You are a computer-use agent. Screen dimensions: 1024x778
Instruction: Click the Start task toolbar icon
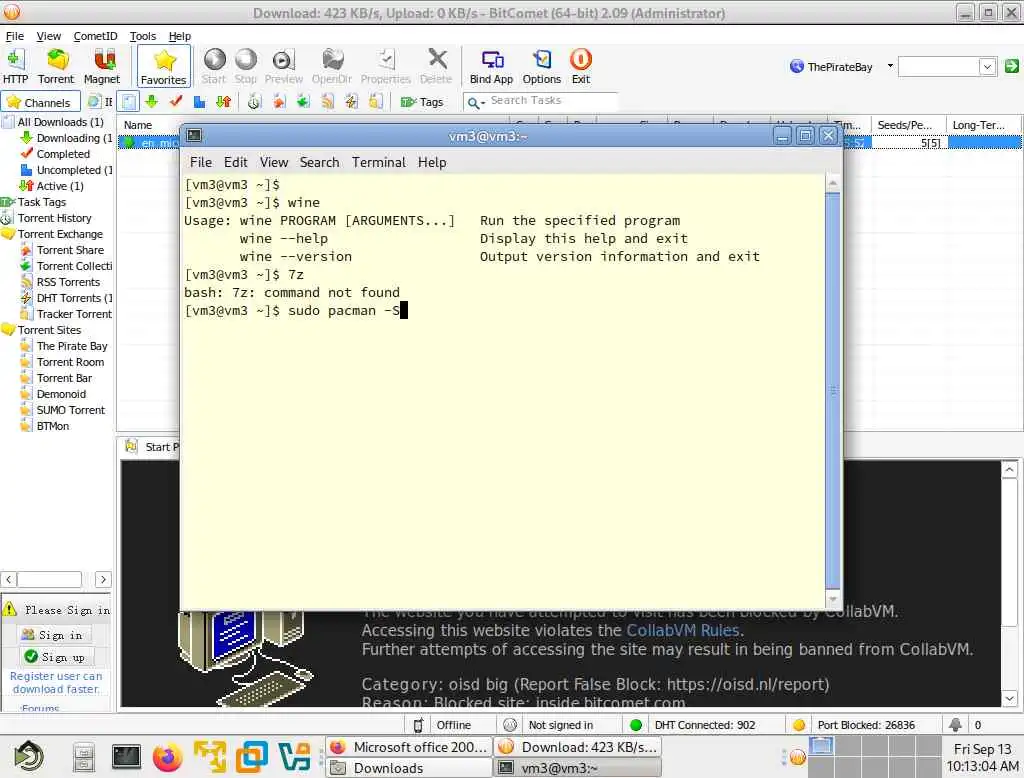click(214, 67)
